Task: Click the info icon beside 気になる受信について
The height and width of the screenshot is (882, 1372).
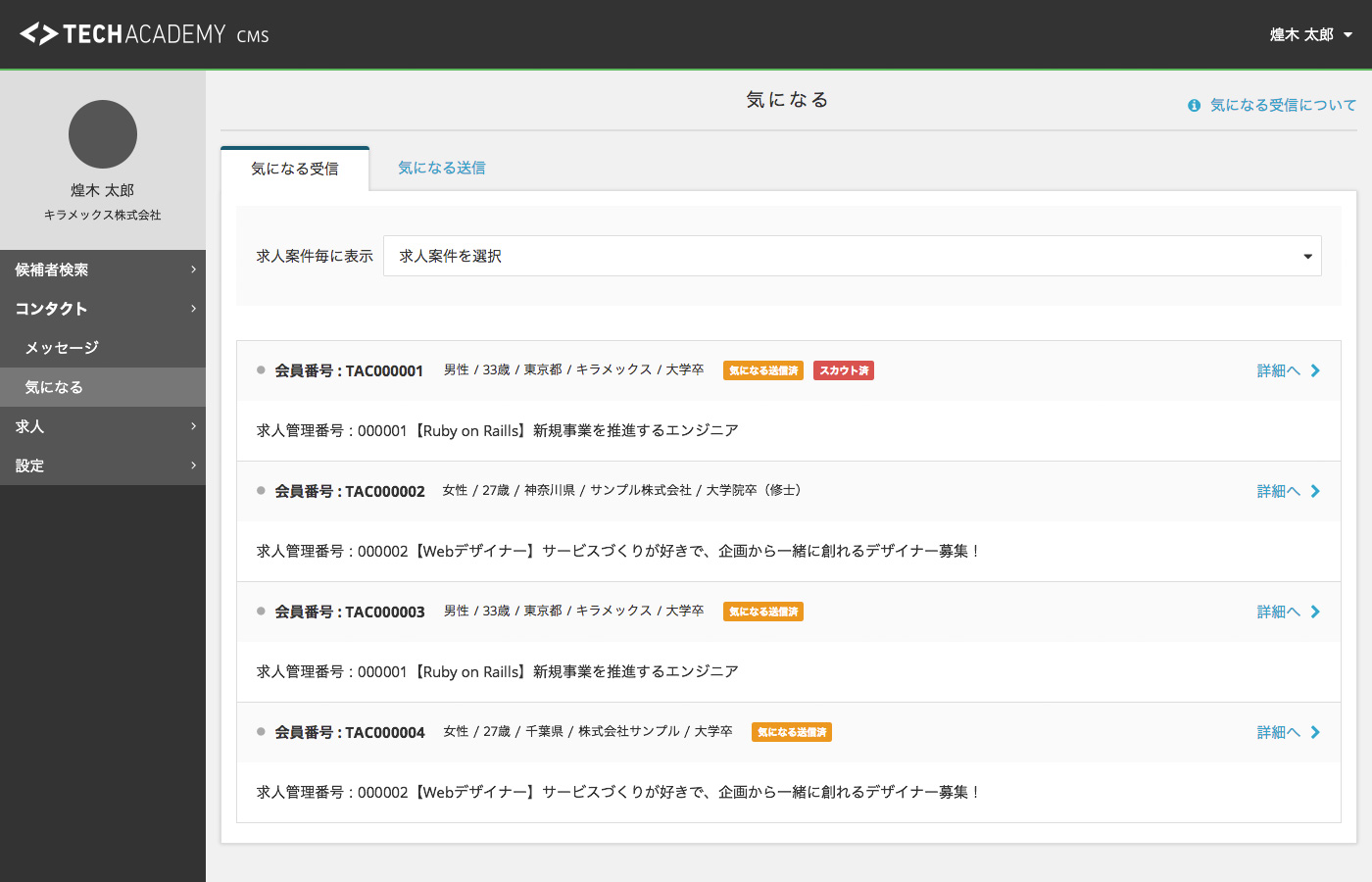Action: click(x=1194, y=106)
